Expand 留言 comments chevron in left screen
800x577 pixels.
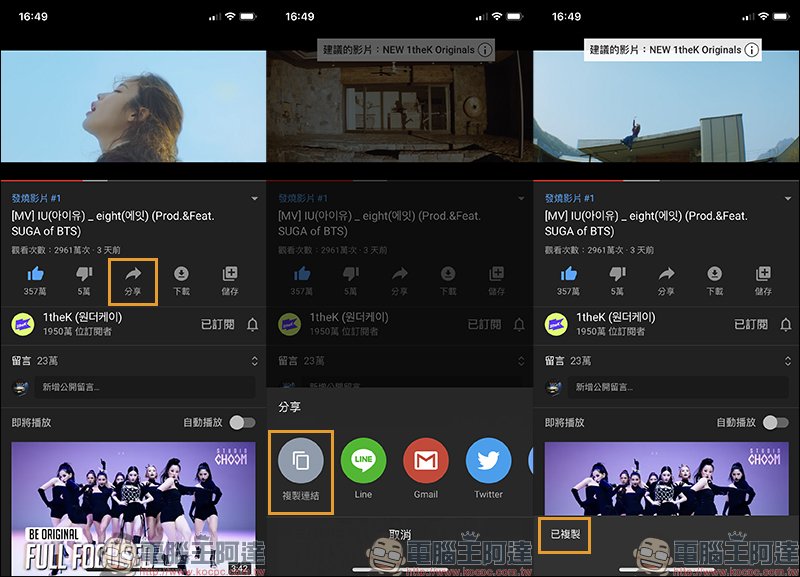255,361
